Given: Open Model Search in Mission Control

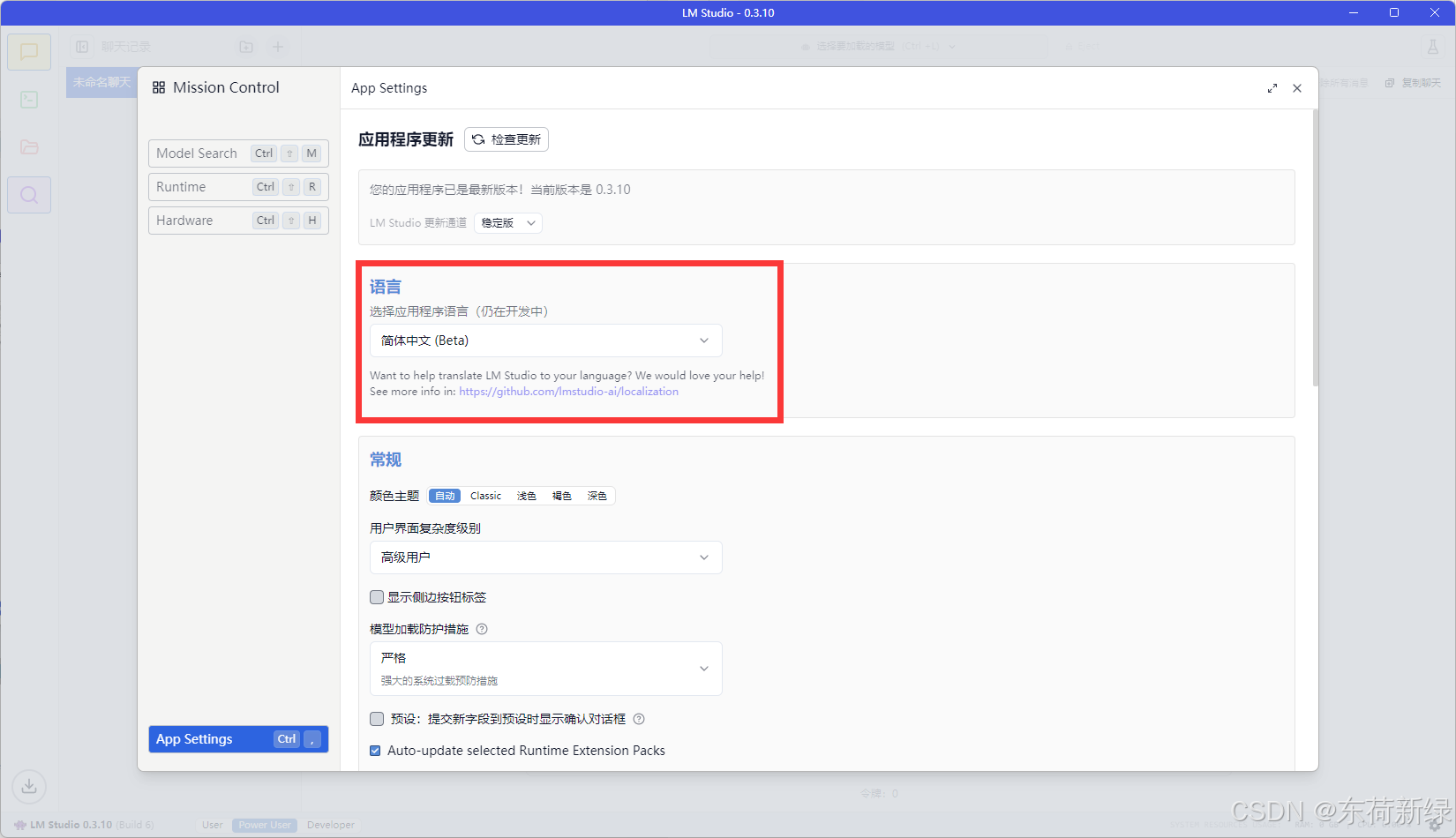Looking at the screenshot, I should coord(238,153).
